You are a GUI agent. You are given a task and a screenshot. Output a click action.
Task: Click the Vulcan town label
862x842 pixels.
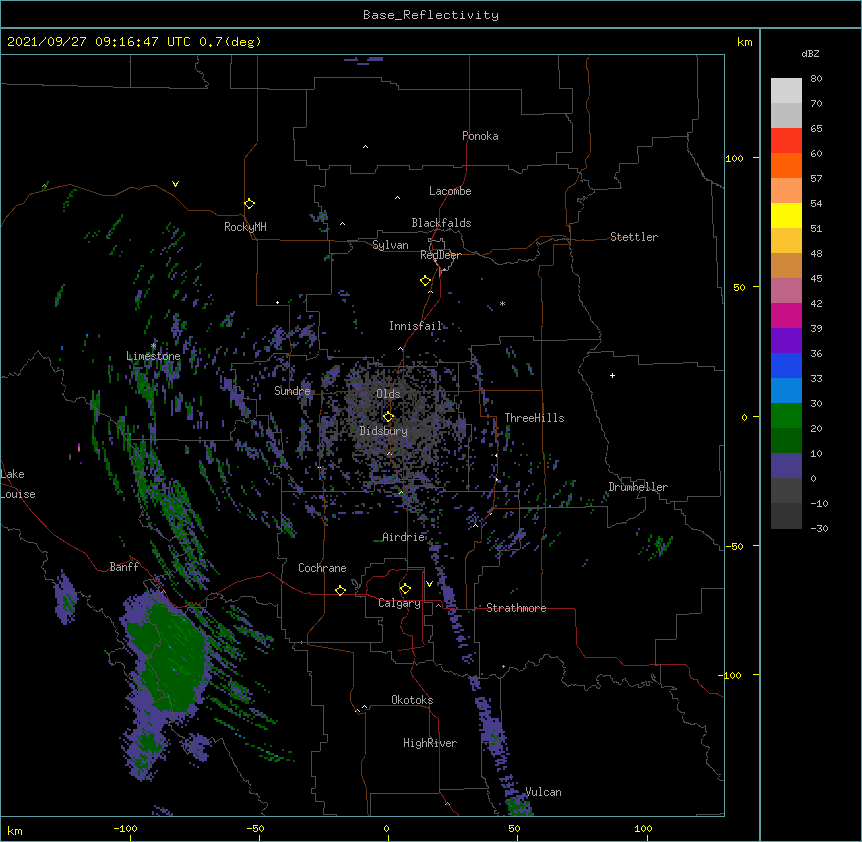point(544,792)
